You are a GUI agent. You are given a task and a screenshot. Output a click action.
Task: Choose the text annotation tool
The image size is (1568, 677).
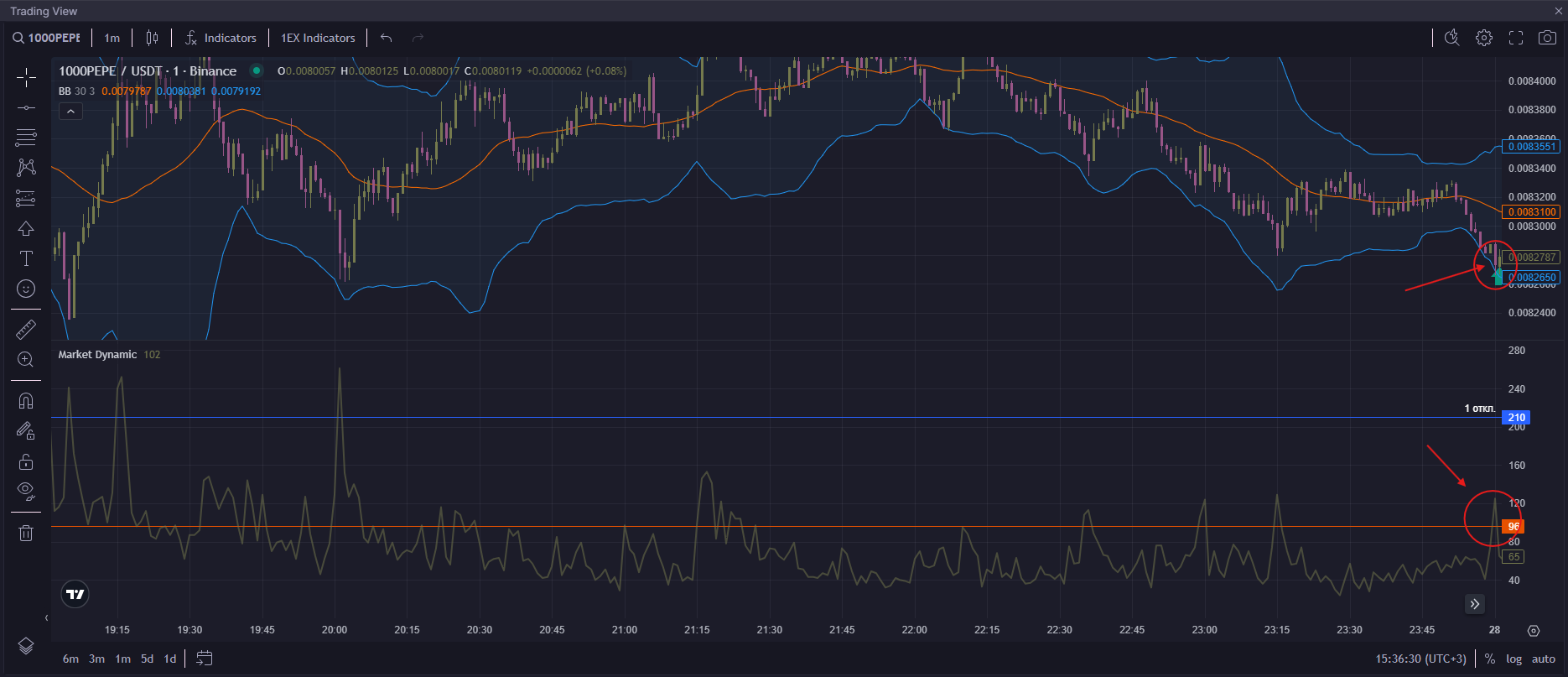click(x=26, y=258)
